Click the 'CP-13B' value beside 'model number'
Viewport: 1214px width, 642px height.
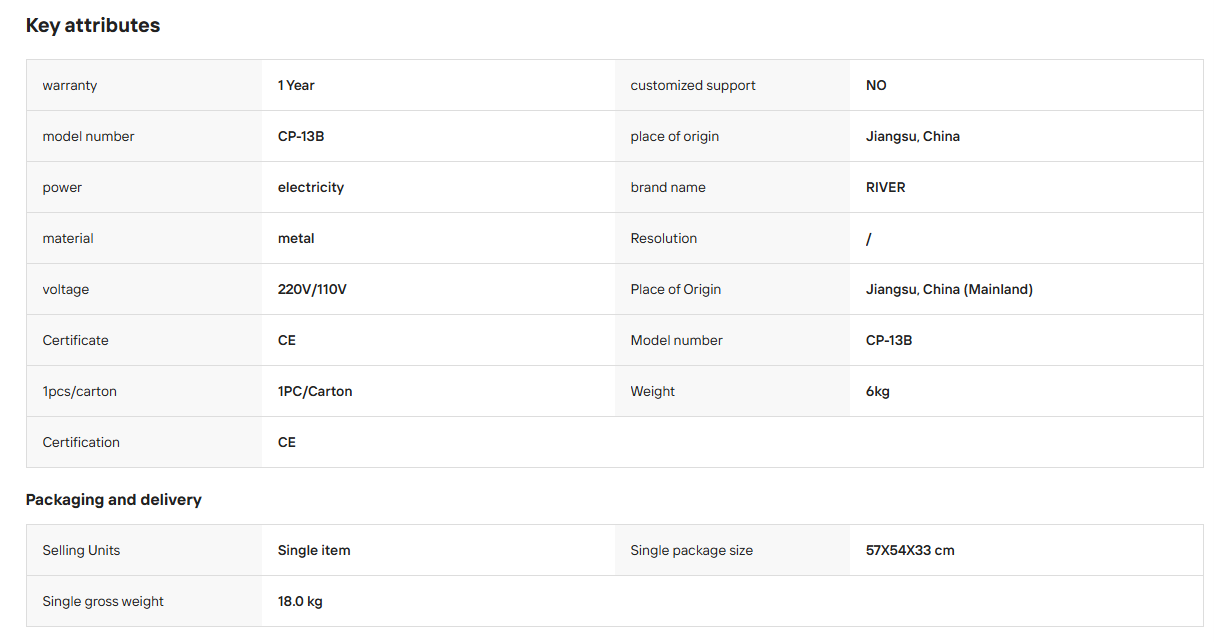click(x=301, y=136)
